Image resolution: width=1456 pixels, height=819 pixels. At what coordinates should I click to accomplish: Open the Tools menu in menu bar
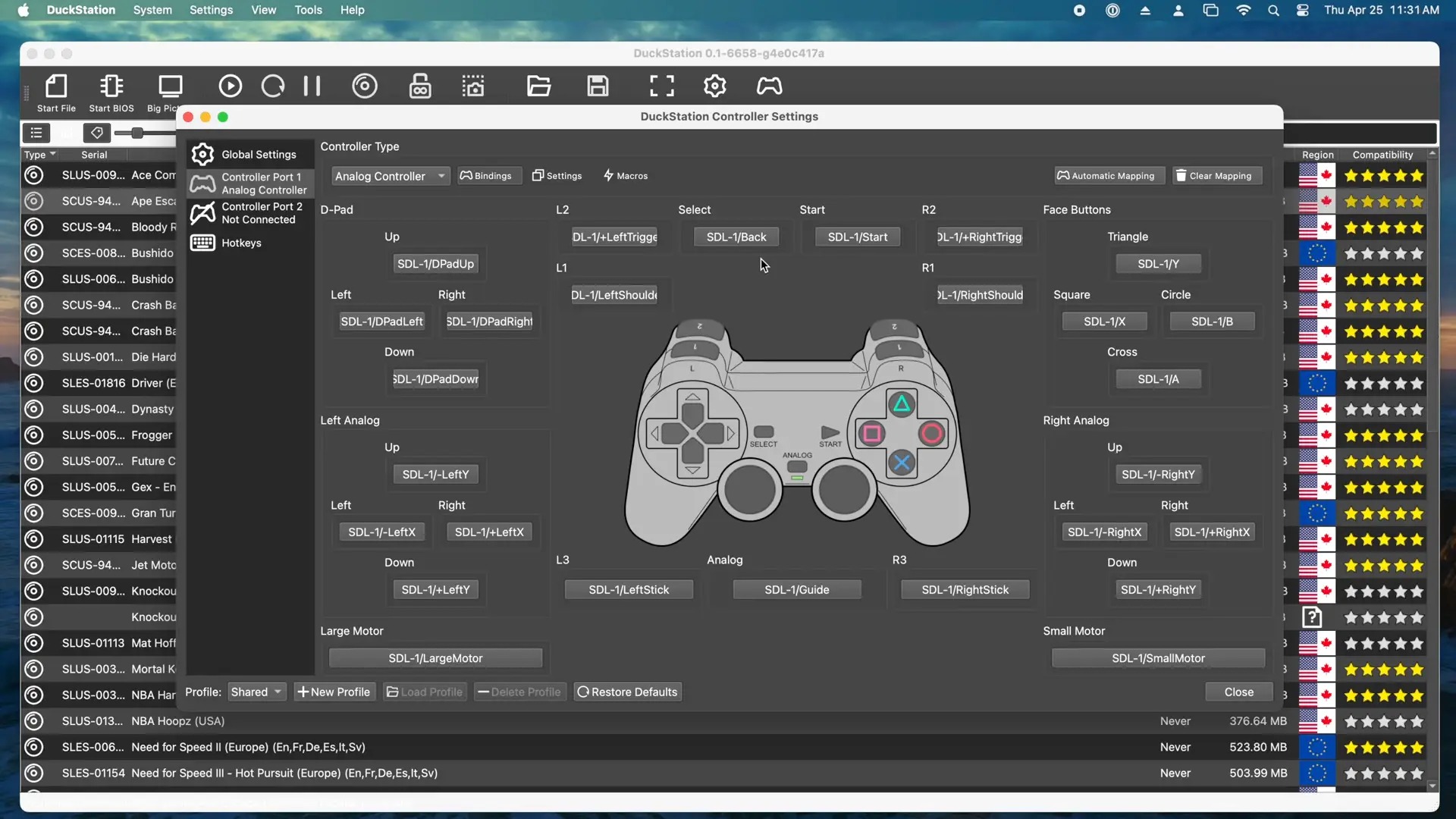308,10
